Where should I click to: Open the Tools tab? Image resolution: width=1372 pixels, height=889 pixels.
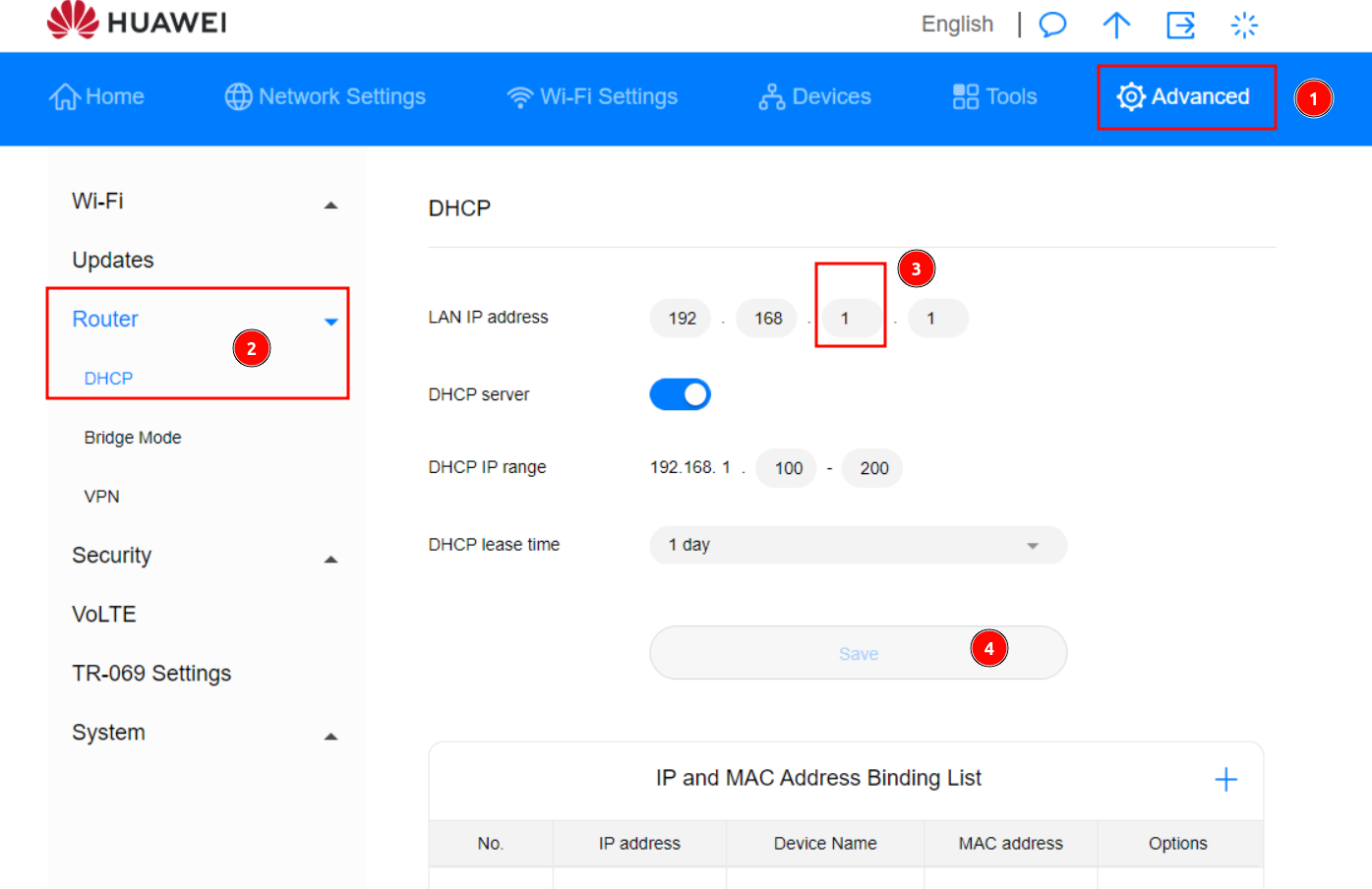click(x=995, y=96)
